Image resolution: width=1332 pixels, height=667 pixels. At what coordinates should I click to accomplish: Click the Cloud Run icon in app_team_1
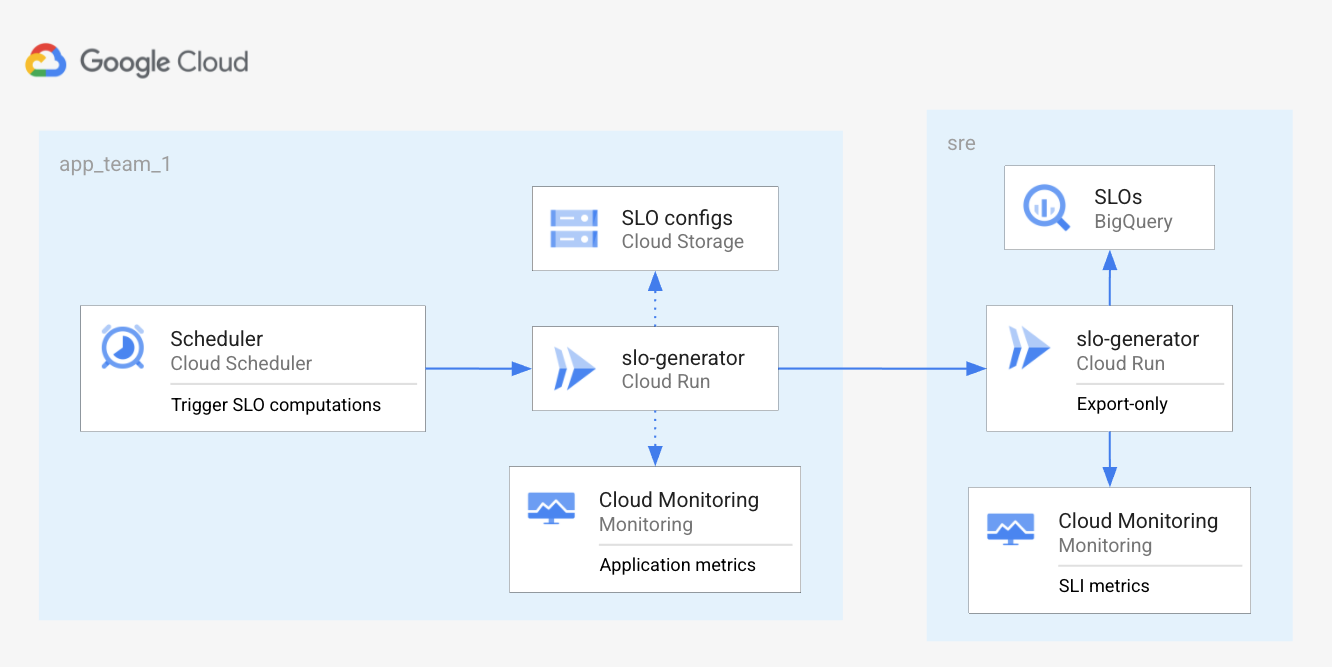click(574, 369)
